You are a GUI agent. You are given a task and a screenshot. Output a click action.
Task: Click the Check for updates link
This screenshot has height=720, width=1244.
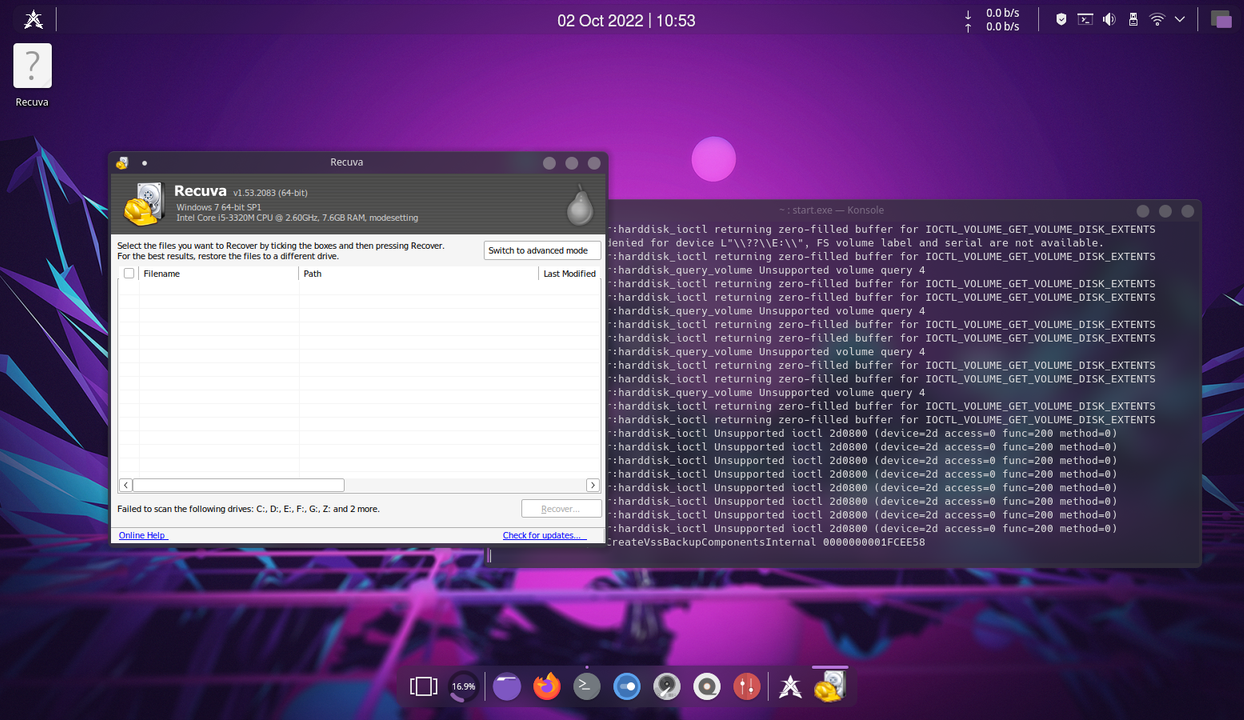[x=544, y=535]
